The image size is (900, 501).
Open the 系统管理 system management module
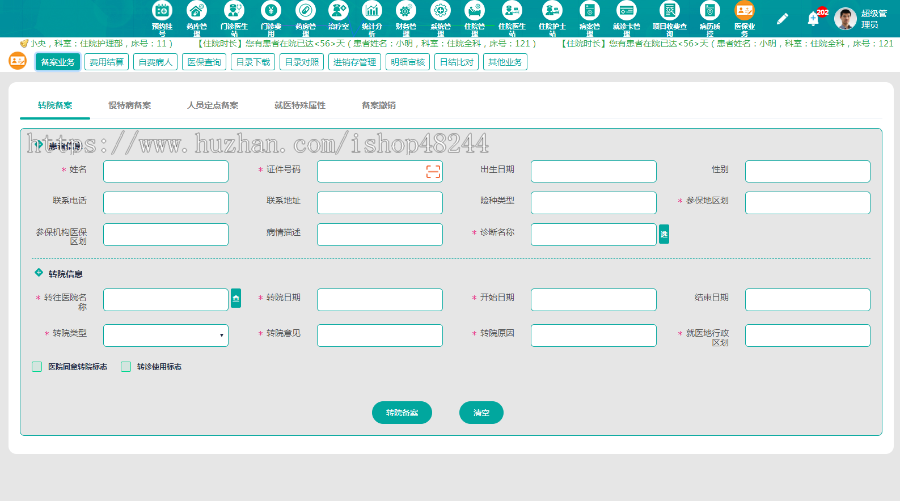click(x=440, y=18)
